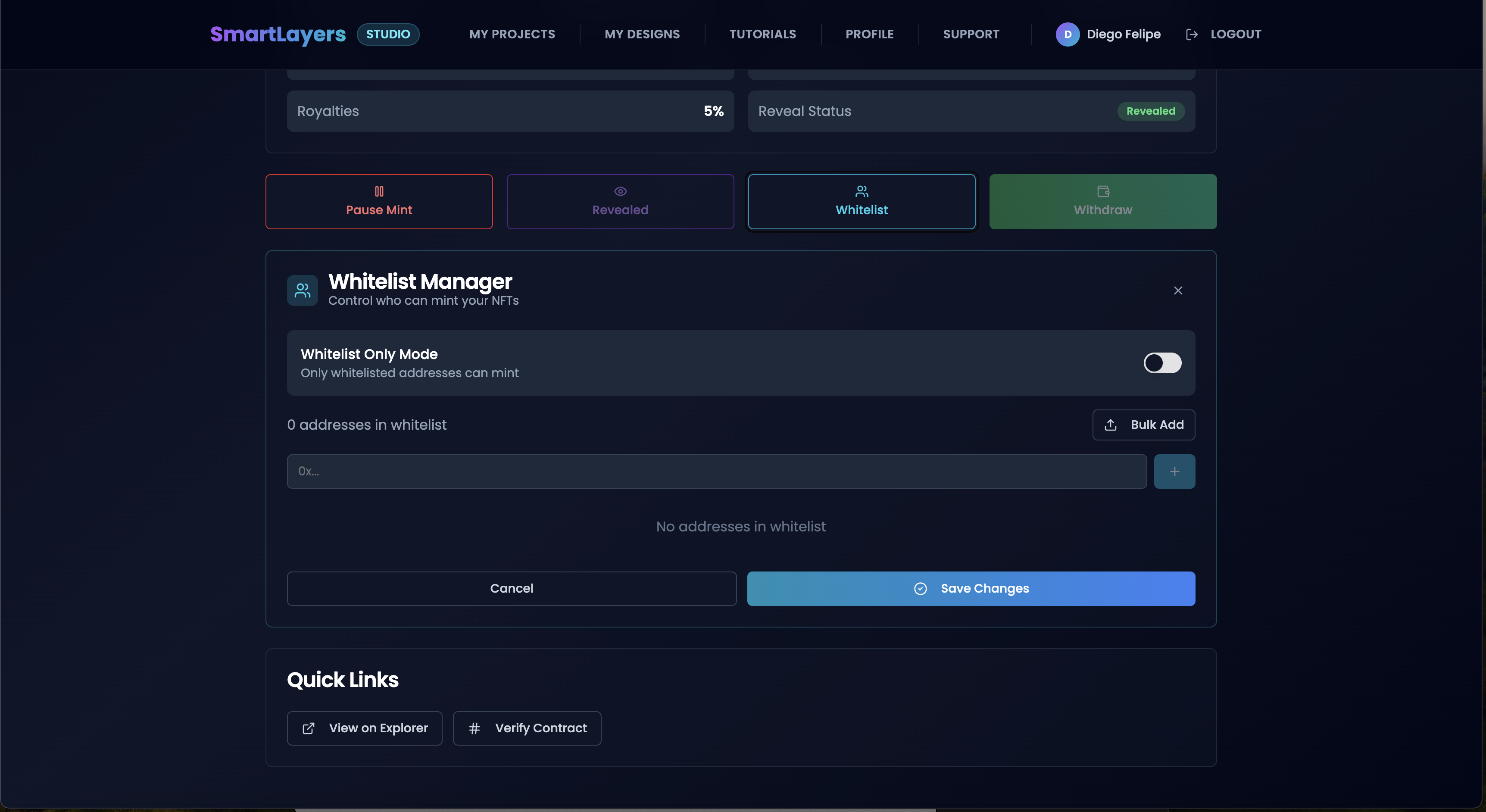Click the external-link icon on View on Explorer
Viewport: 1486px width, 812px height.
(x=308, y=728)
